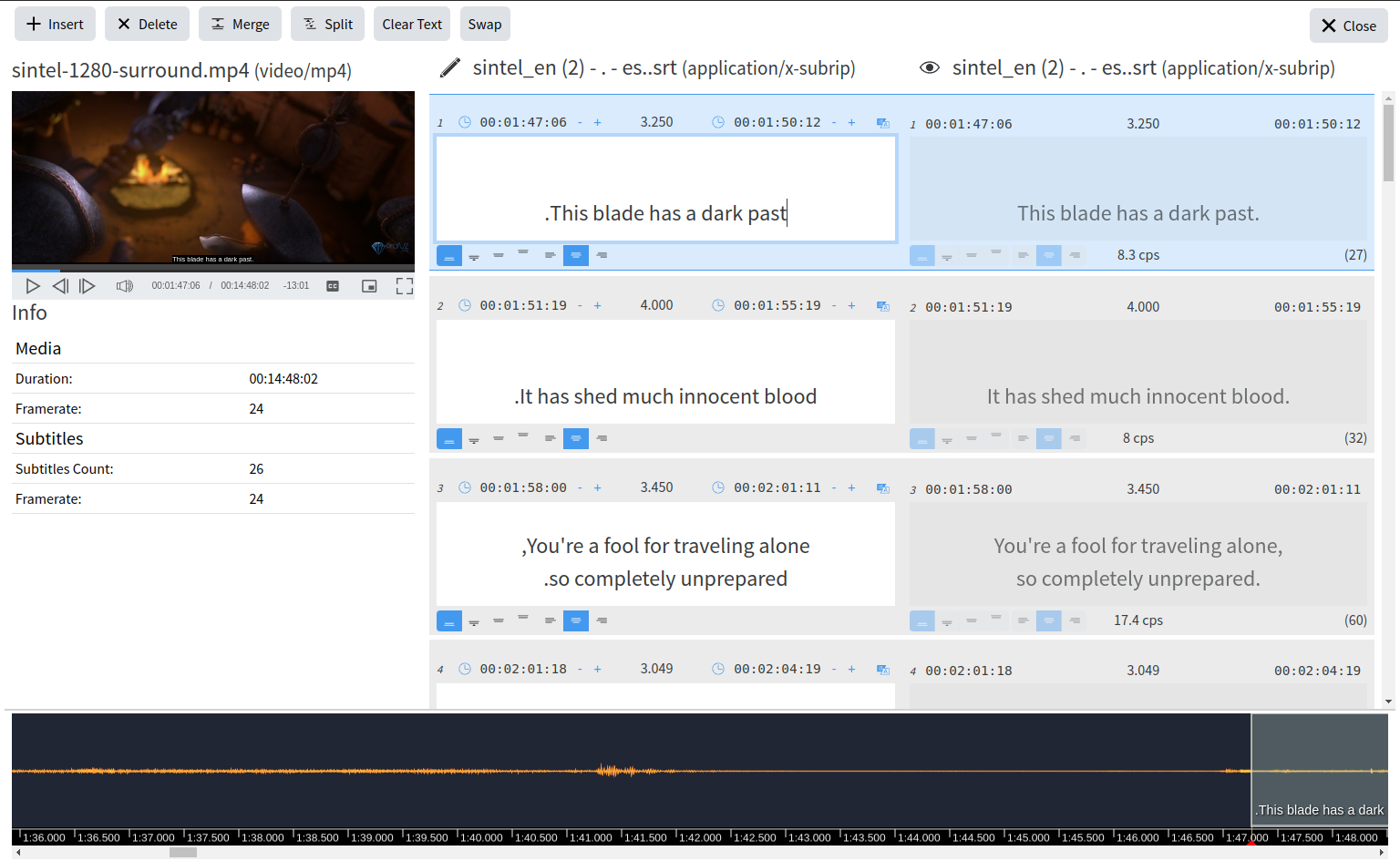Click the translate icon on subtitle 1

pyautogui.click(x=882, y=123)
